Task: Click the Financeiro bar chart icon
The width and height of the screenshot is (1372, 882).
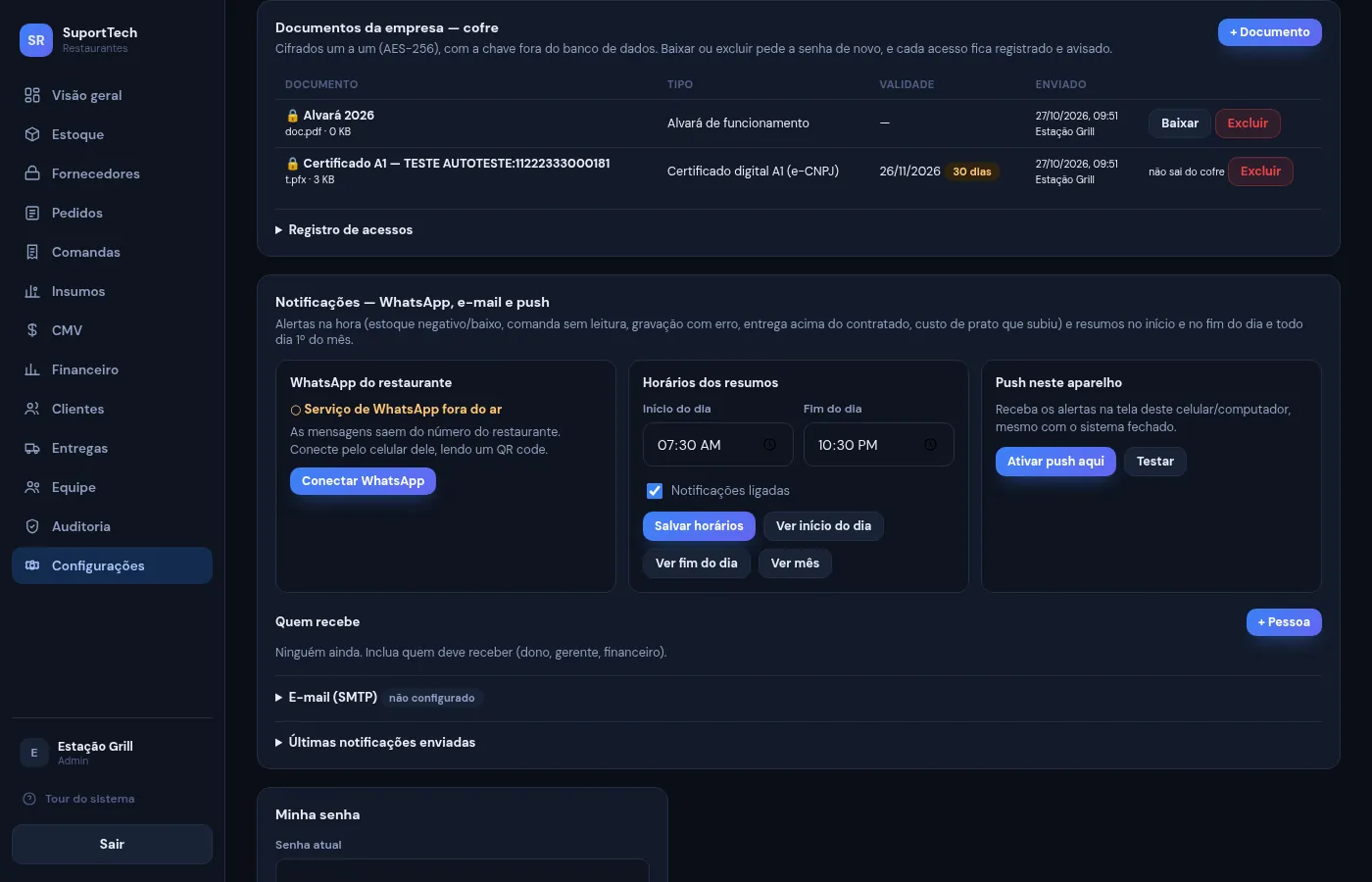Action: point(32,369)
